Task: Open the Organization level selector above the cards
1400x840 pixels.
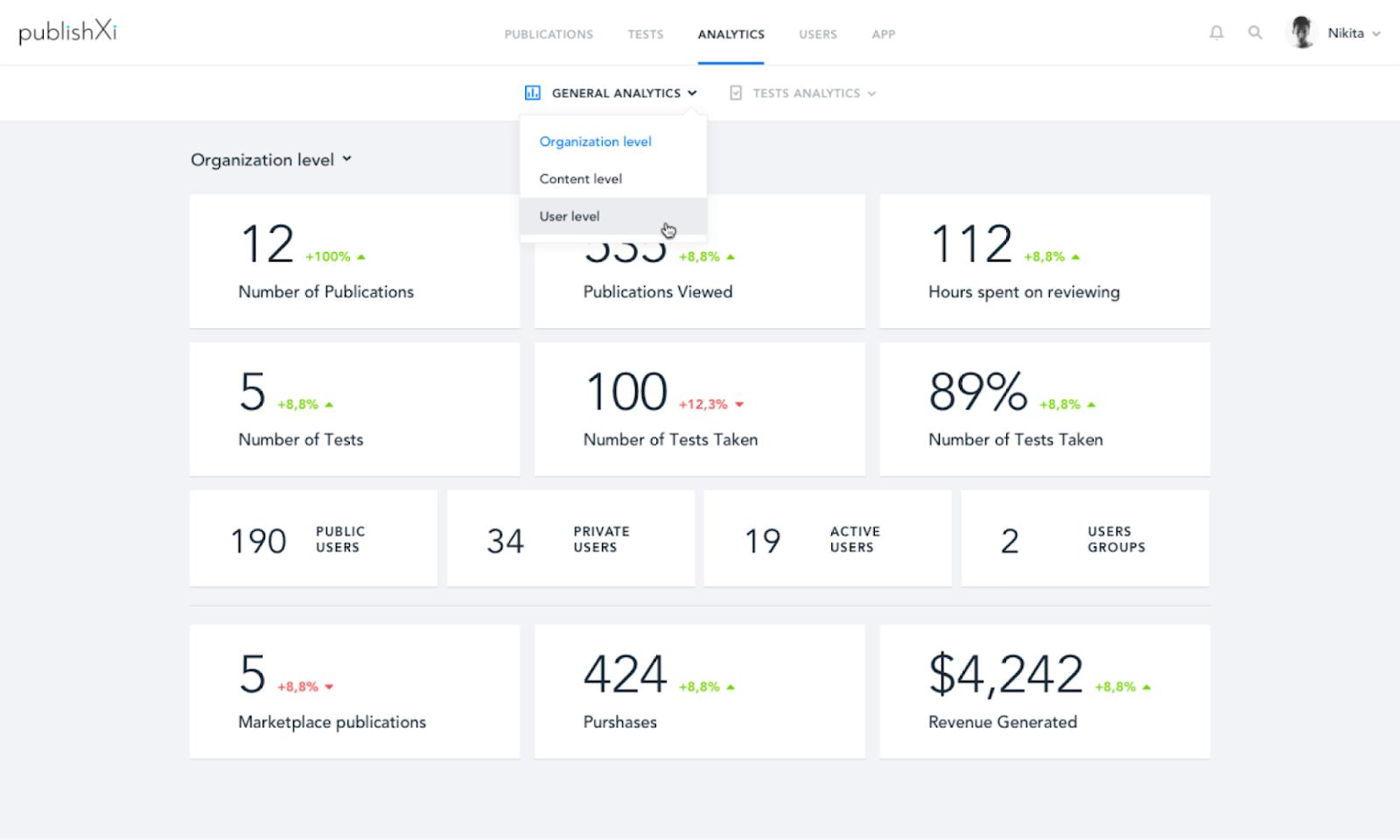Action: (x=271, y=159)
